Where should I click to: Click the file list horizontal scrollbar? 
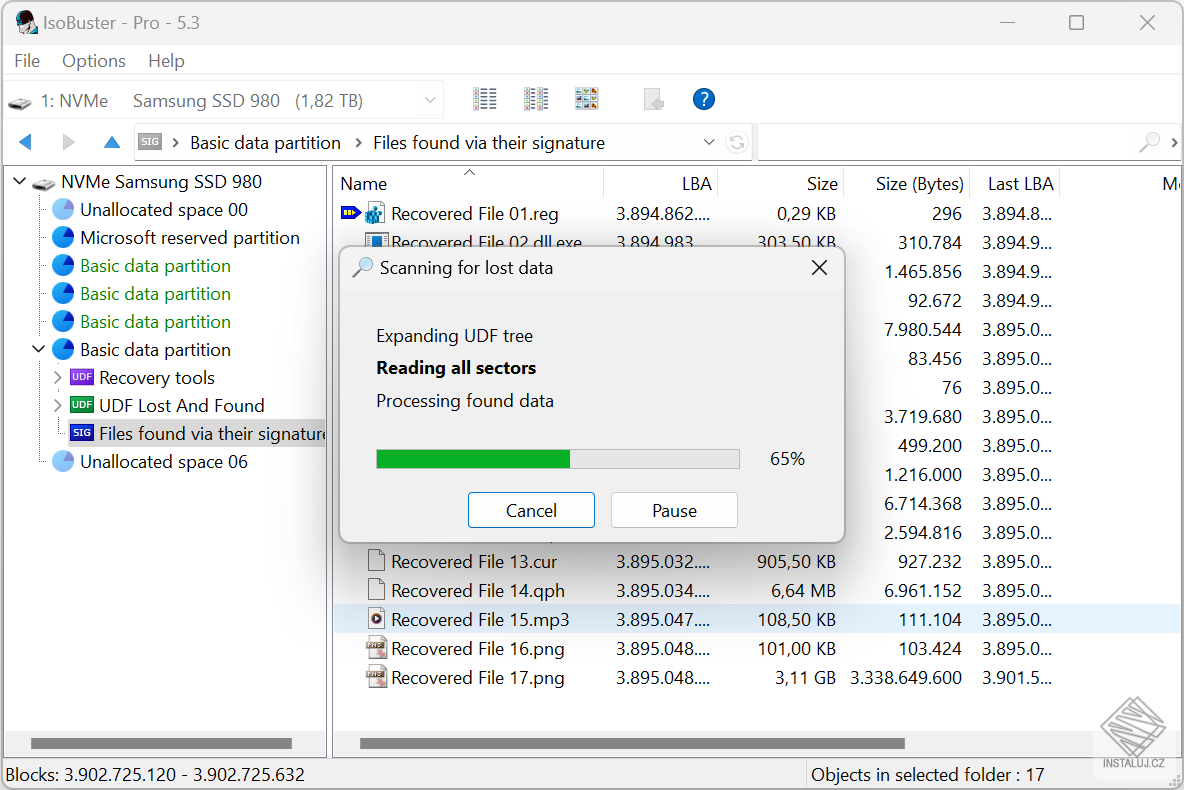point(632,743)
